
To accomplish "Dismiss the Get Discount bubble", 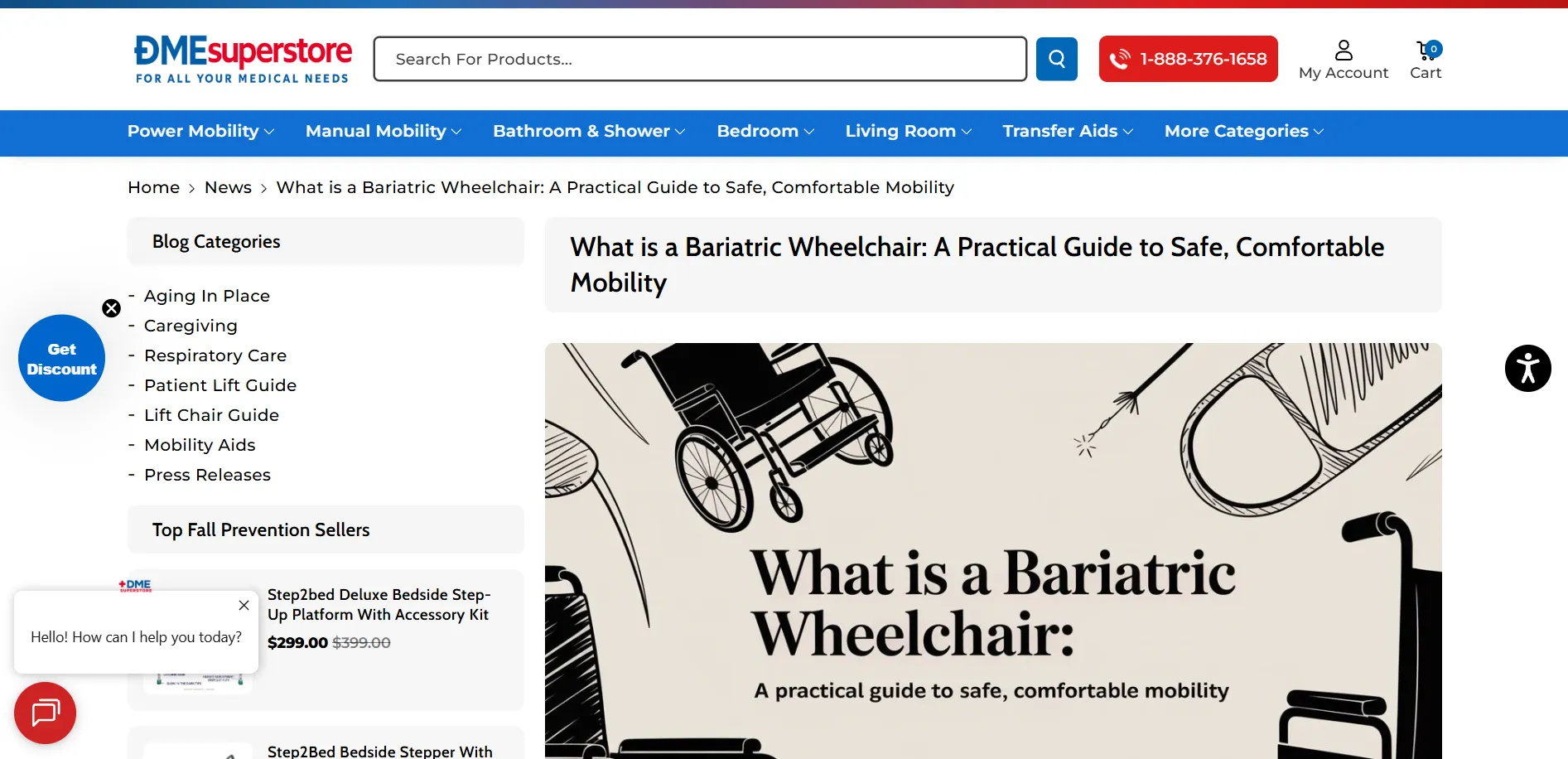I will click(111, 308).
